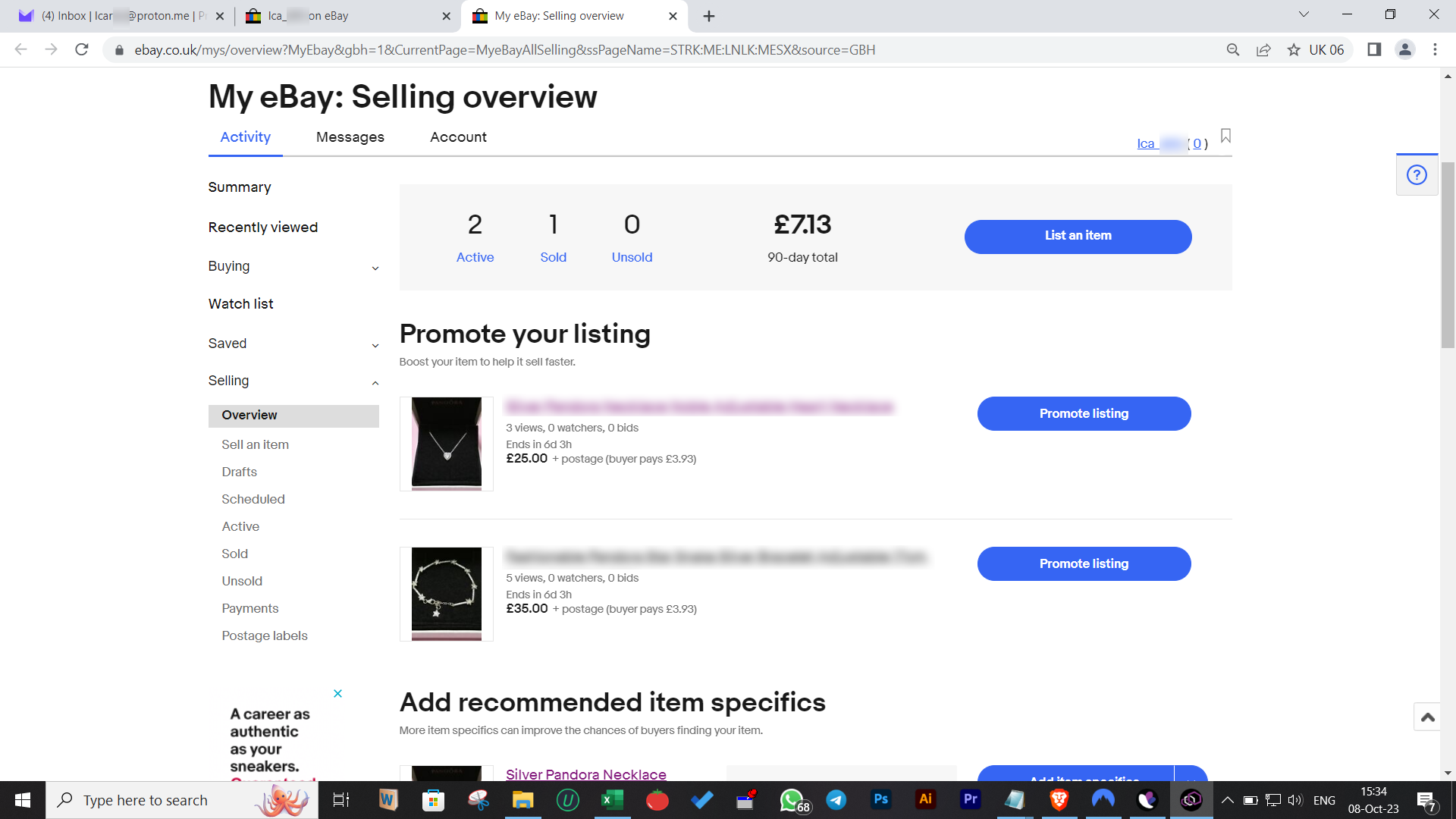This screenshot has height=819, width=1456.
Task: Open Photoshop from the taskbar
Action: [x=880, y=799]
